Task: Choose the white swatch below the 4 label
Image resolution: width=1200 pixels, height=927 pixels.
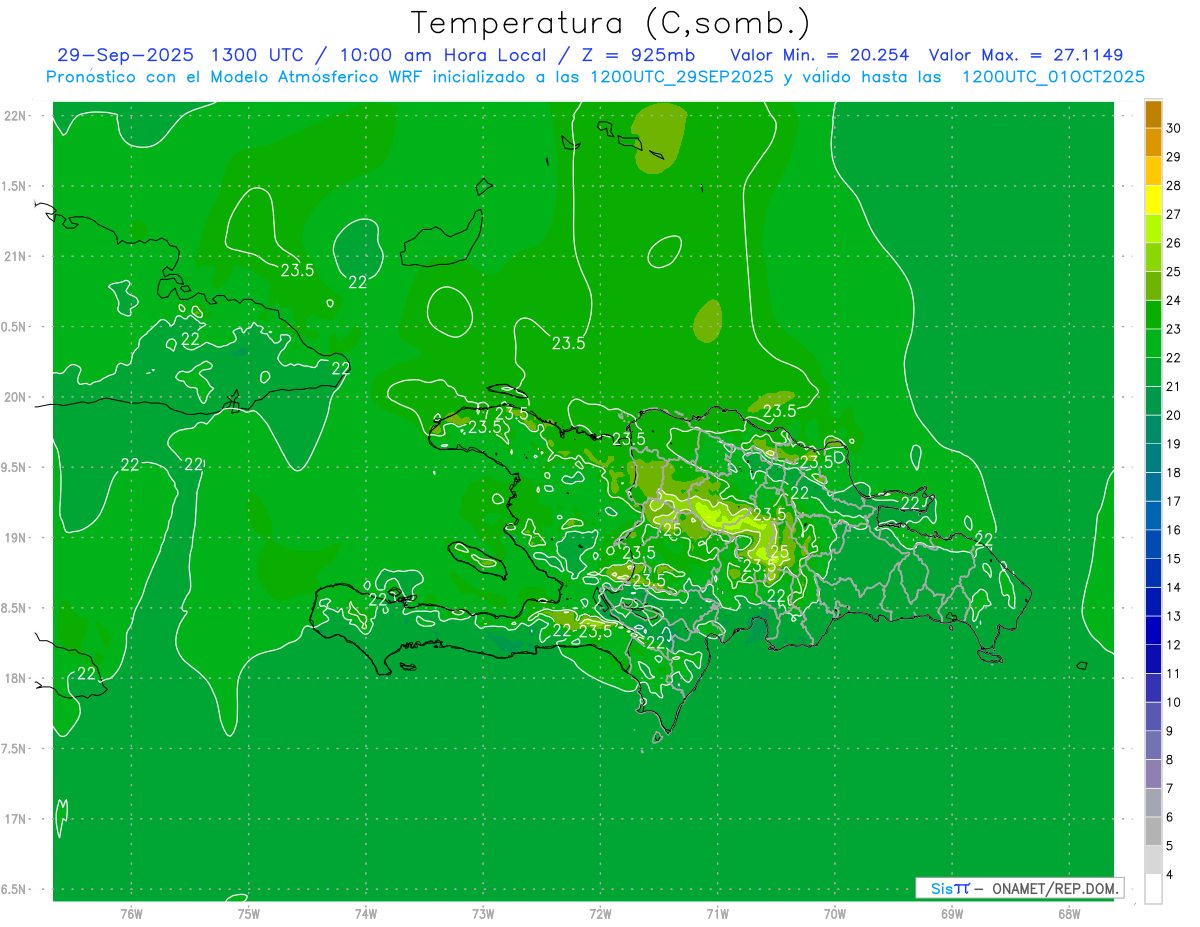Action: coord(1153,888)
